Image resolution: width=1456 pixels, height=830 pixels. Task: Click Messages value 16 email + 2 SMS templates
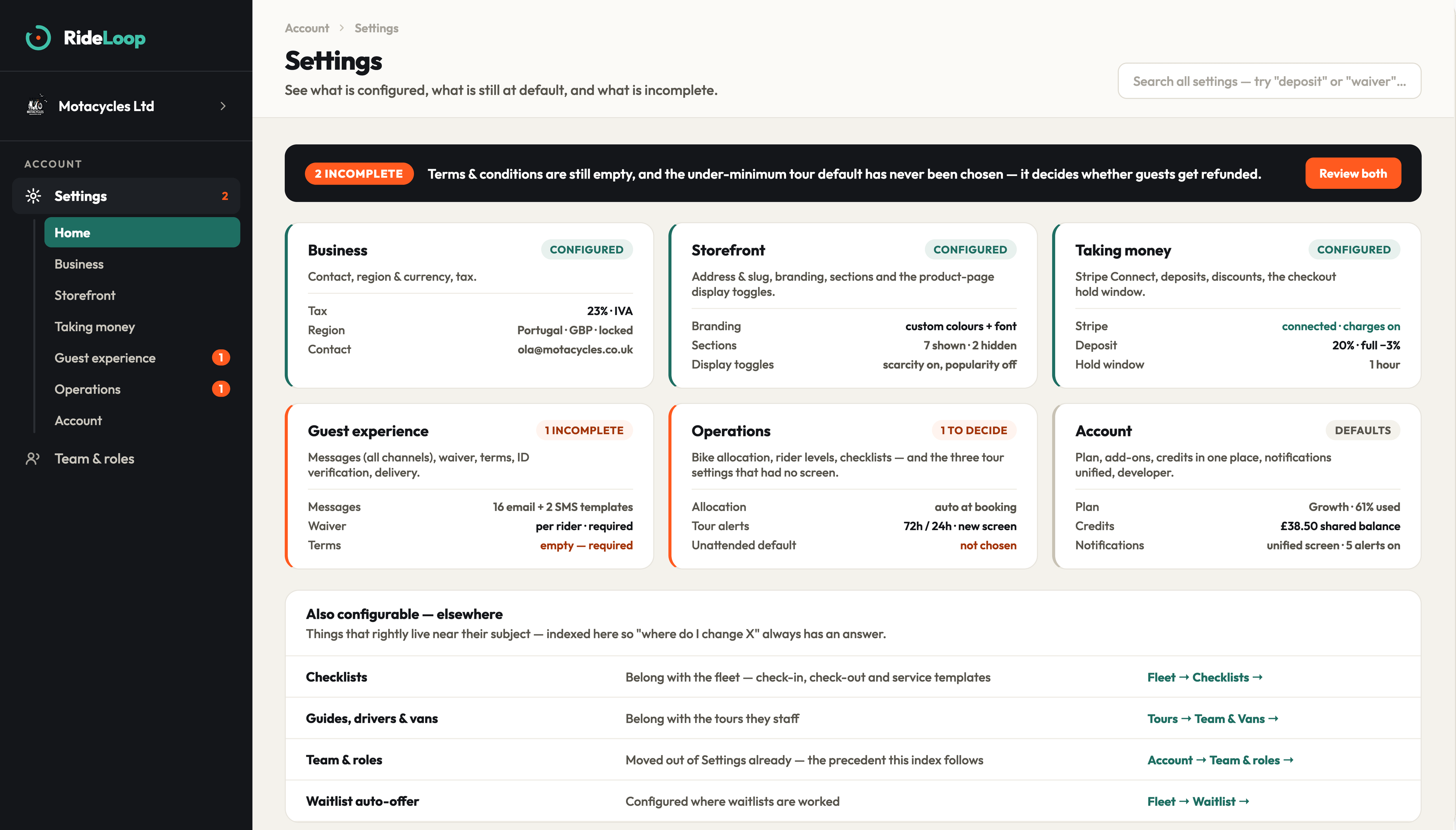point(563,507)
